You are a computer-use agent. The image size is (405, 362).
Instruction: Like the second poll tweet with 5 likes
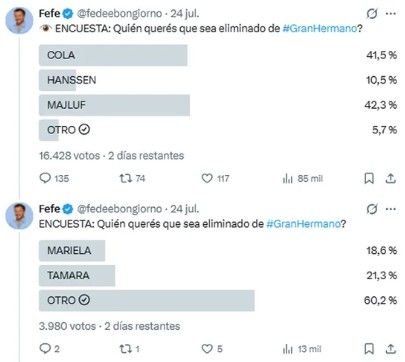pos(207,349)
